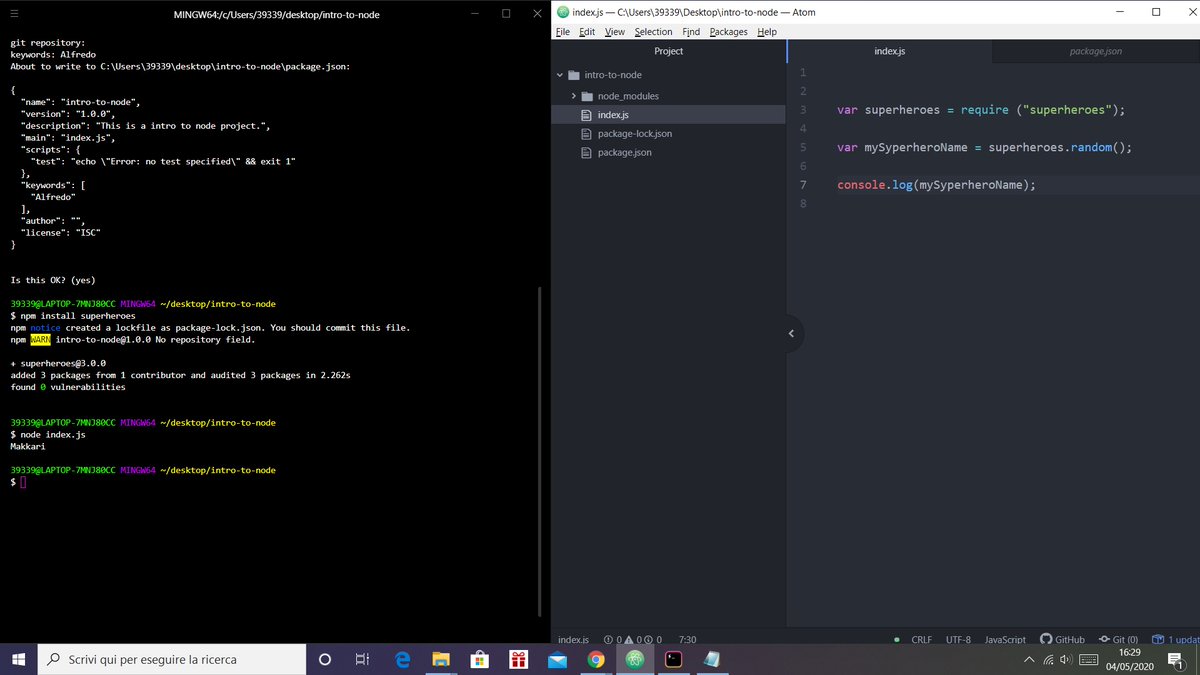The width and height of the screenshot is (1200, 675).
Task: Open the Windows Start menu
Action: click(x=18, y=659)
